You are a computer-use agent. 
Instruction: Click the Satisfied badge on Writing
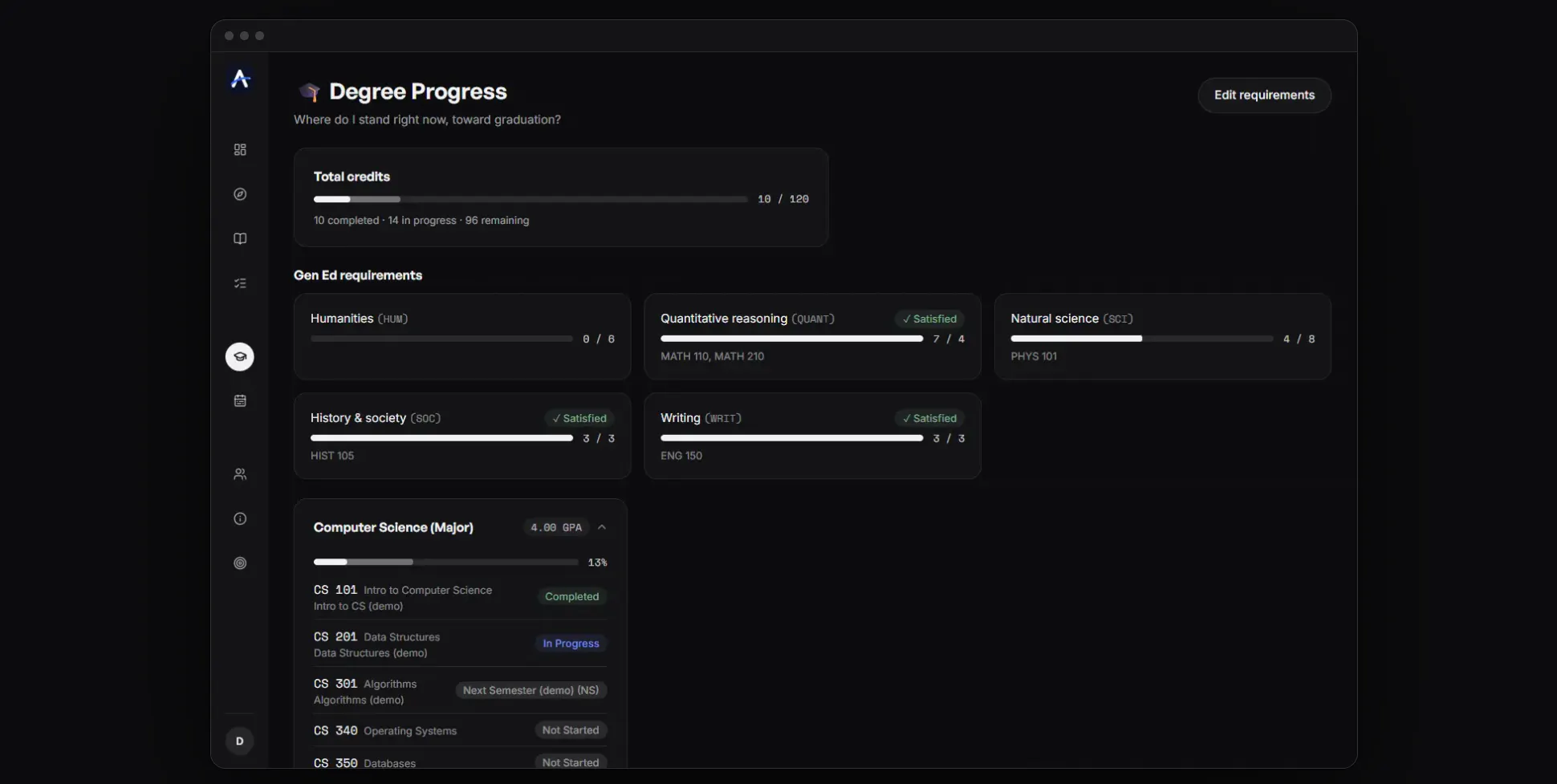(929, 418)
